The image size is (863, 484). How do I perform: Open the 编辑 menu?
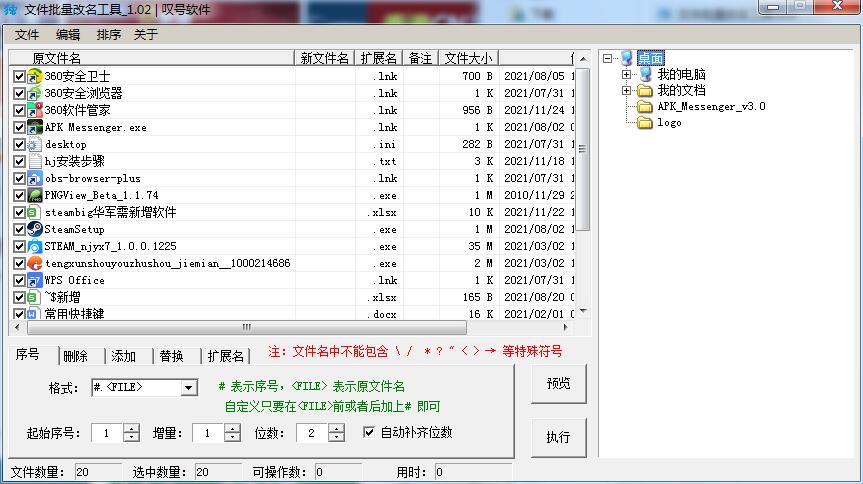[x=68, y=35]
